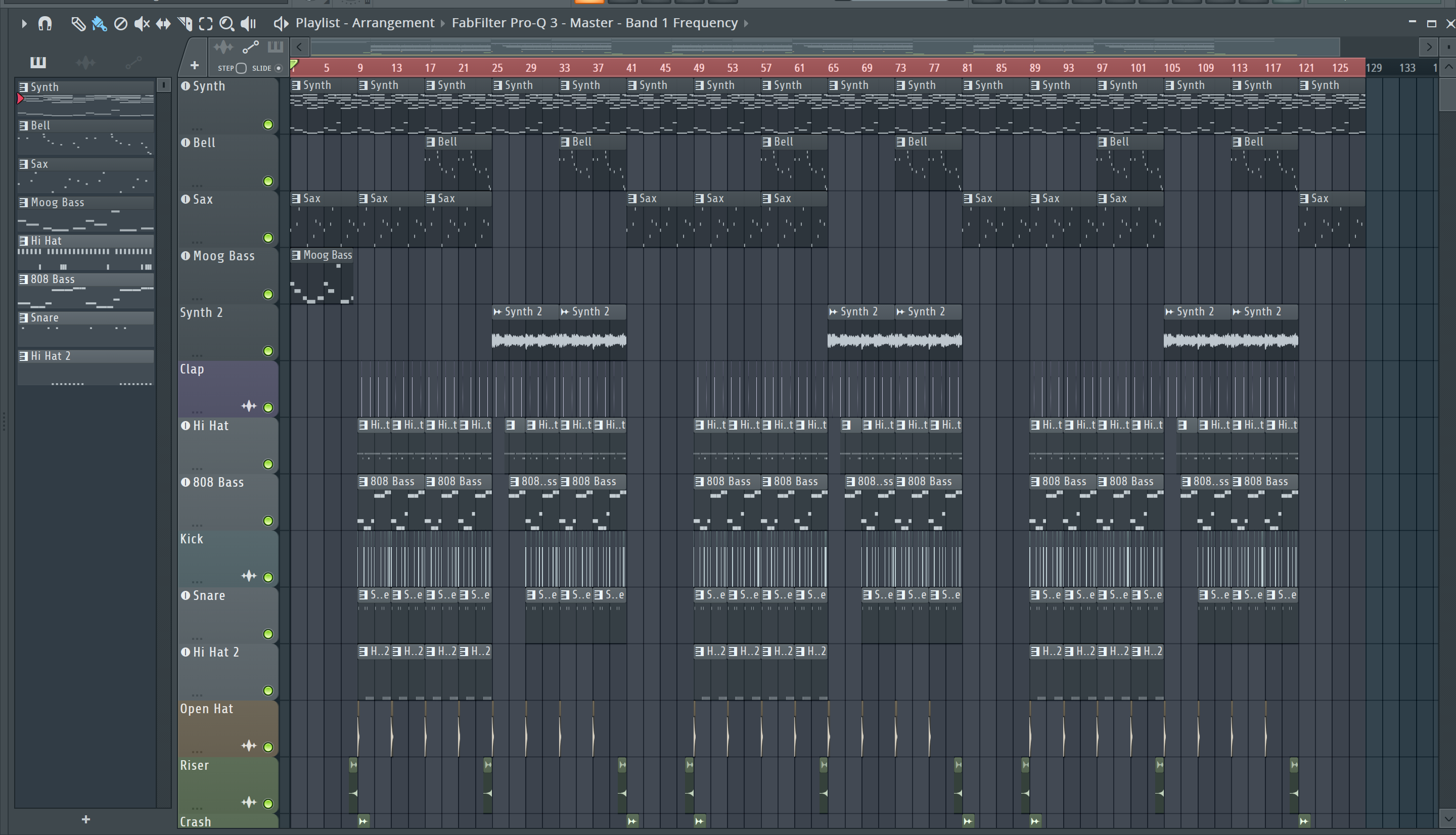Select the Synth 2 track header
The height and width of the screenshot is (835, 1456).
(x=227, y=333)
